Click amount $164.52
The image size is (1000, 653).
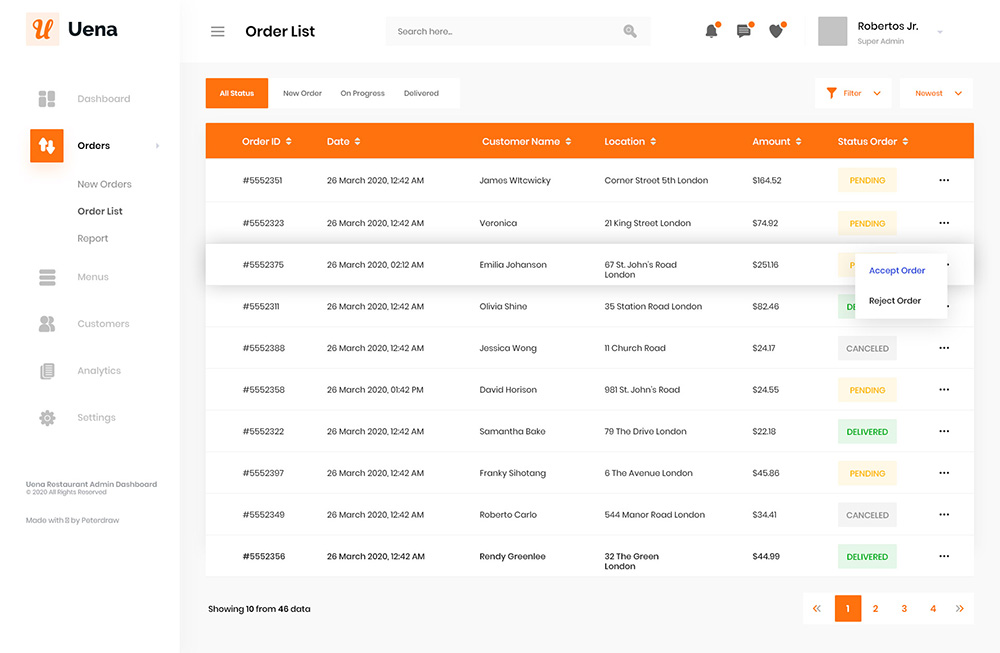pos(767,180)
